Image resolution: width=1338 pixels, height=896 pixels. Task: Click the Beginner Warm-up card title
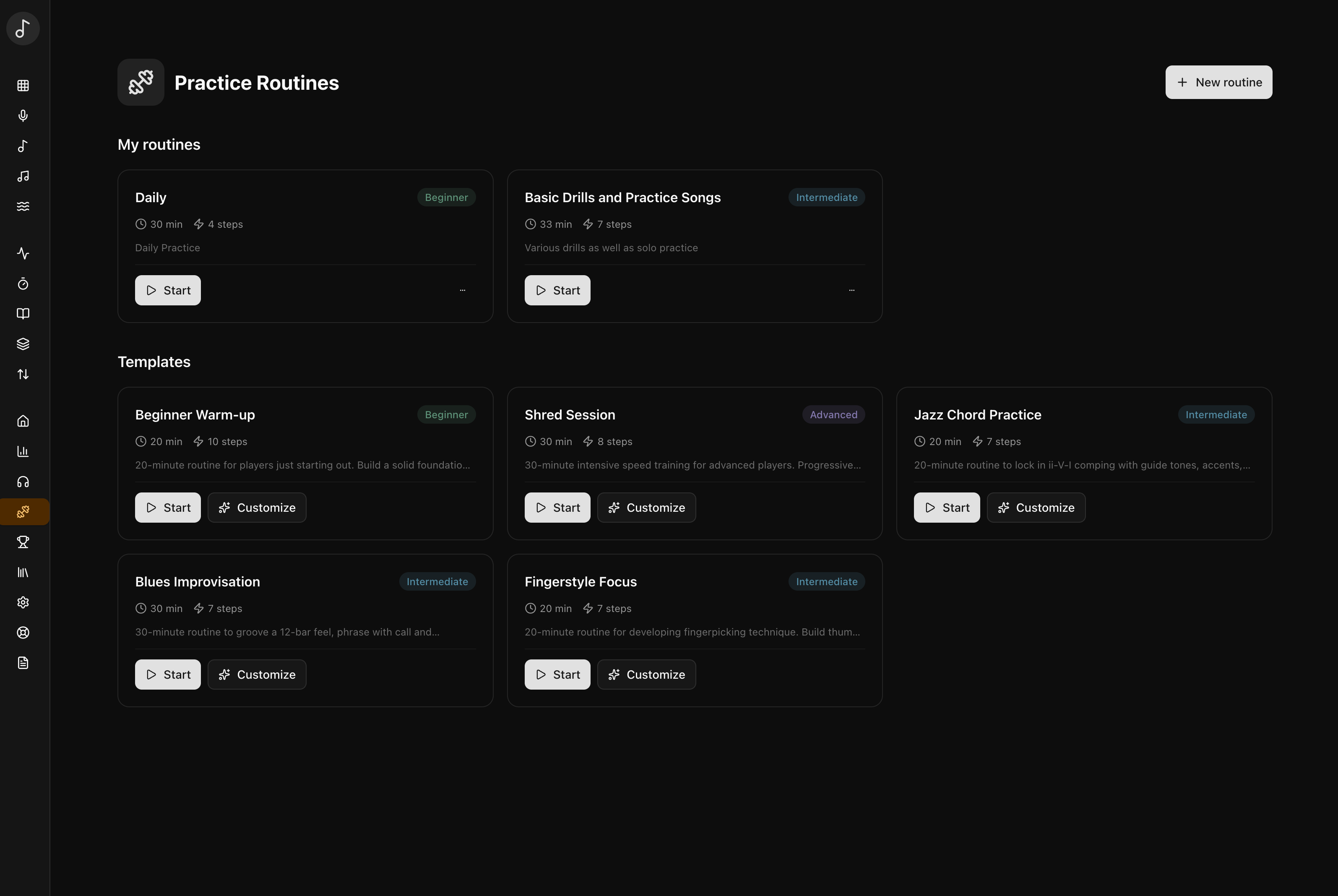(195, 415)
